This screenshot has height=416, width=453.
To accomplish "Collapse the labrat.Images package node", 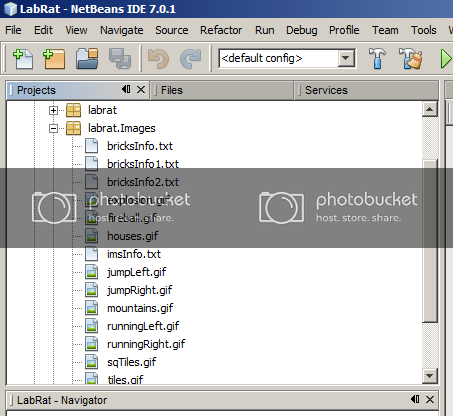I will point(53,128).
